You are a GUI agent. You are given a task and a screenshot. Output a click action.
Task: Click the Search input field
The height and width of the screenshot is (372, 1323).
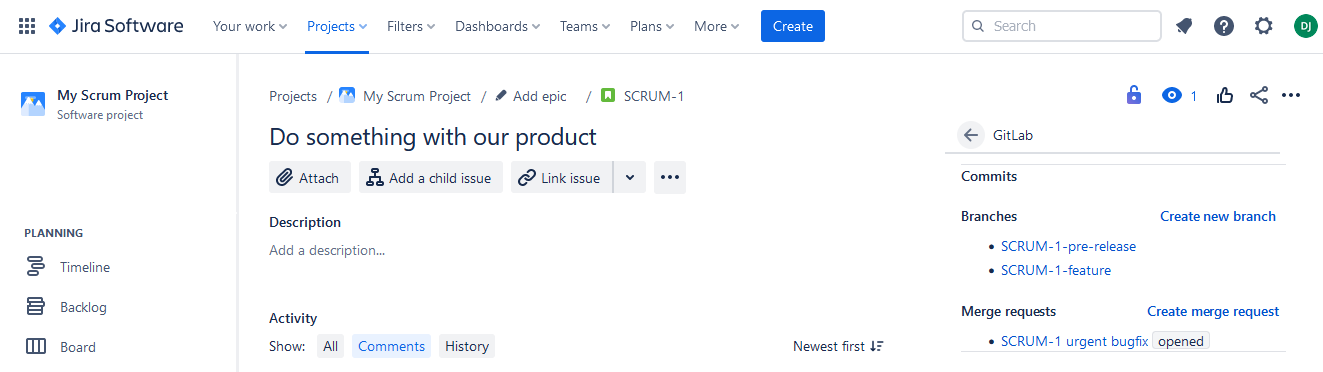coord(1062,26)
